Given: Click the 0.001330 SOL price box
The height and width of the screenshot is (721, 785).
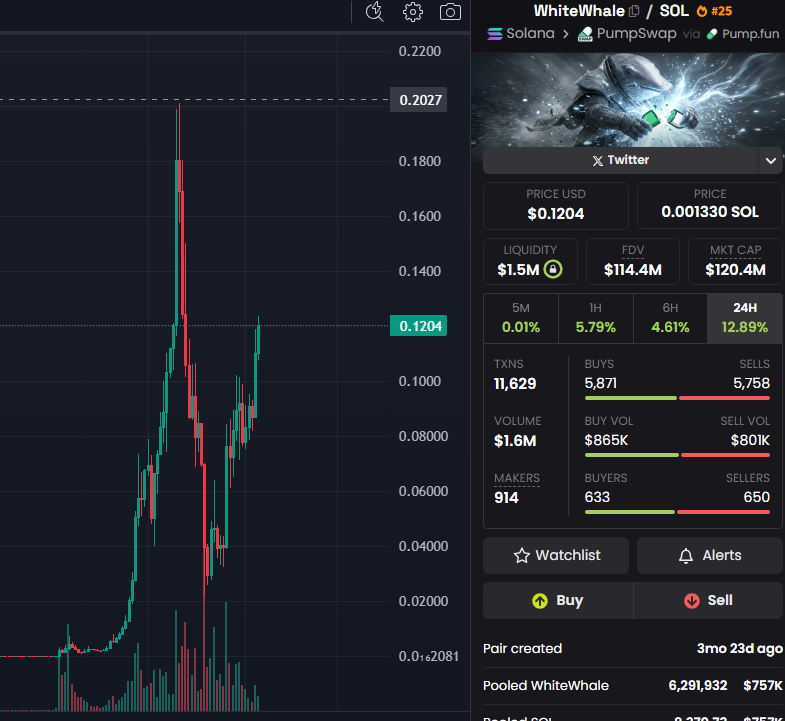Looking at the screenshot, I should pyautogui.click(x=709, y=206).
